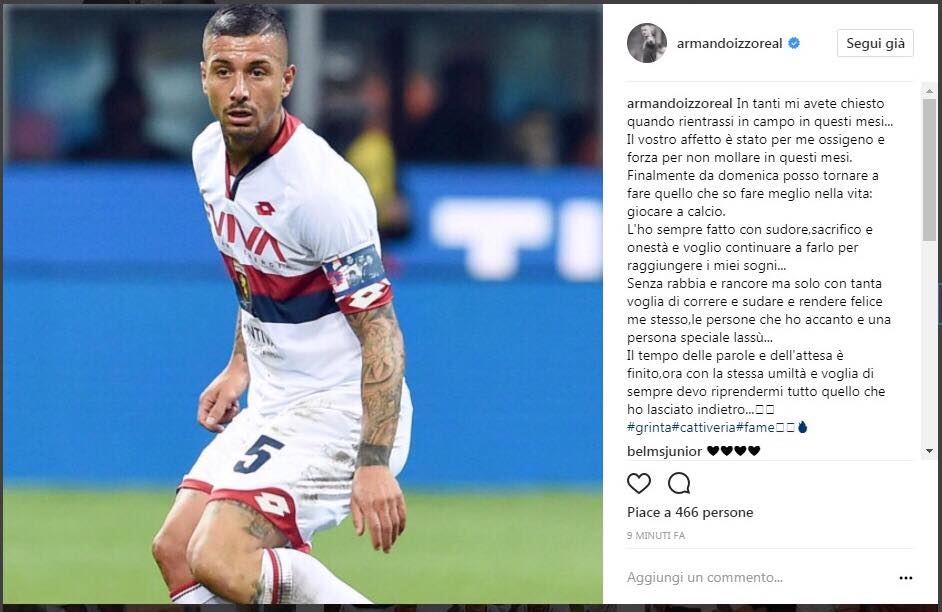Click armandoizzoreal username in the caption
This screenshot has height=612, width=942.
pos(679,103)
